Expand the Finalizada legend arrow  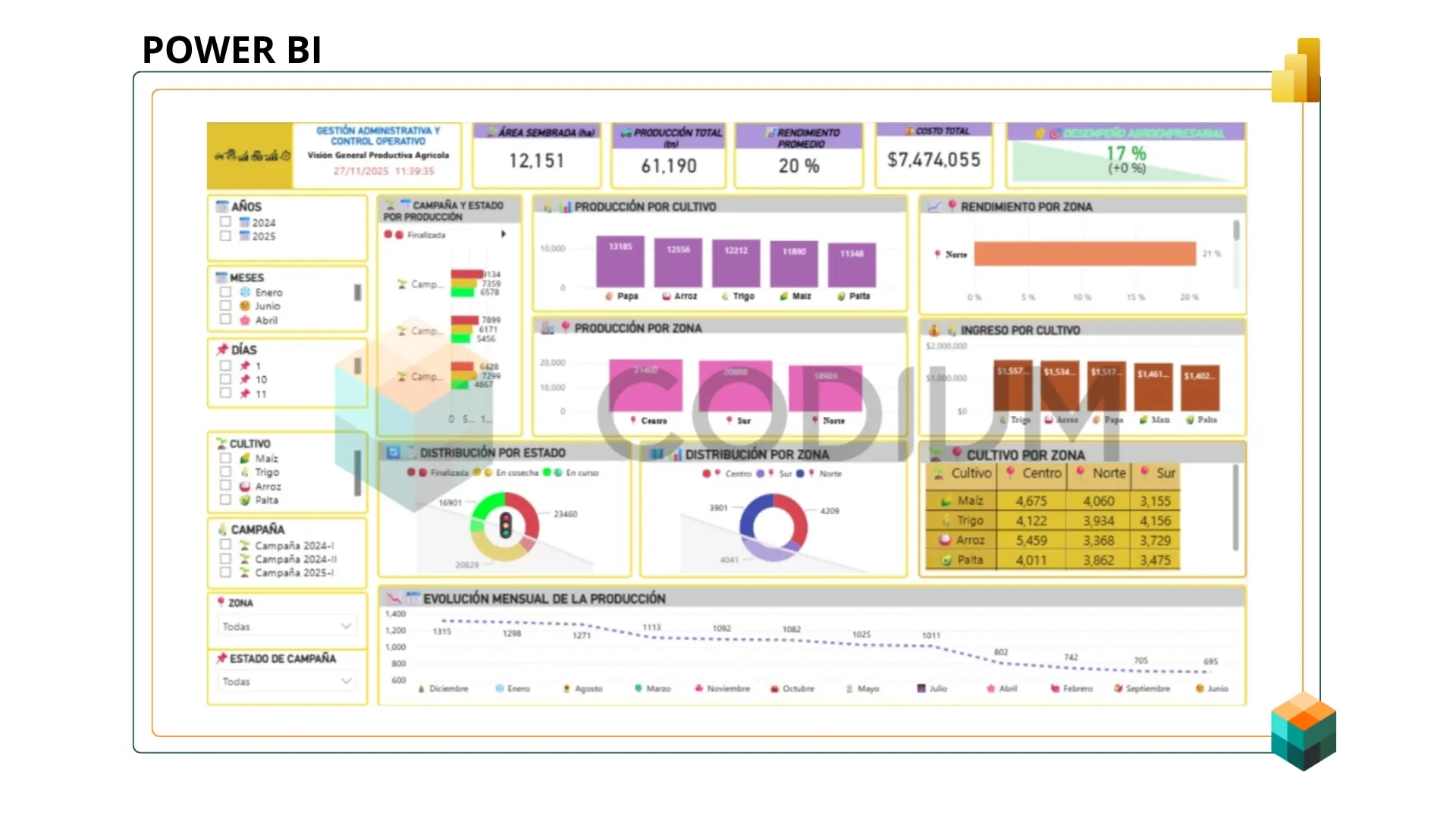pyautogui.click(x=503, y=234)
